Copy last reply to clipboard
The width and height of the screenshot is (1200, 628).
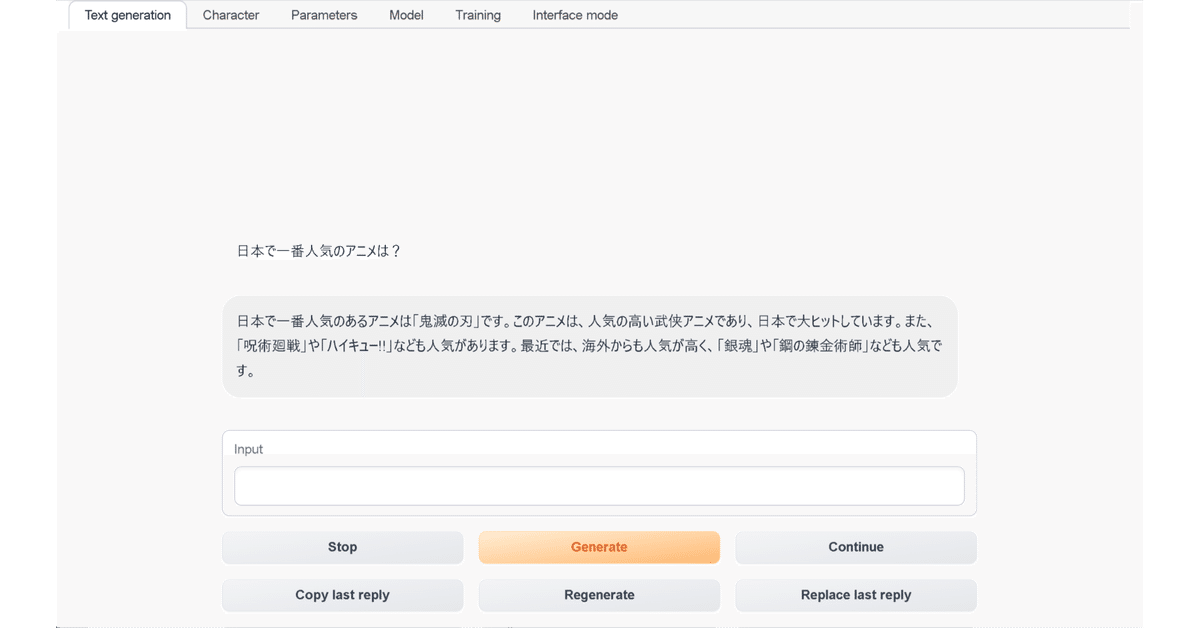[x=342, y=595]
